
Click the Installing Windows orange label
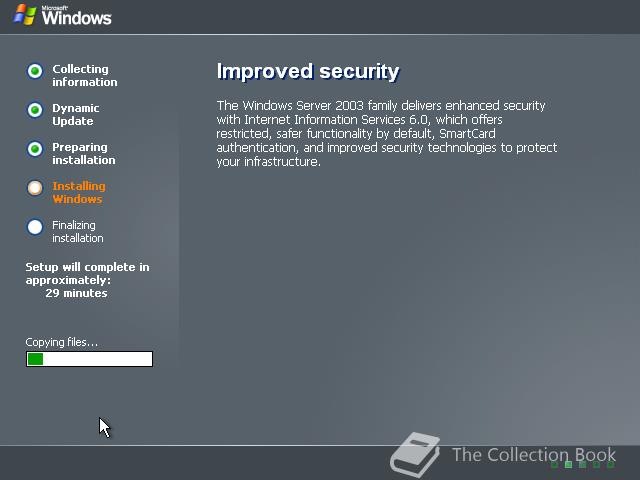[x=79, y=192]
